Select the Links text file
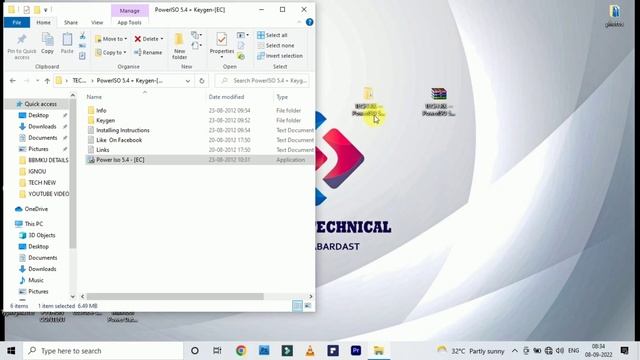The image size is (640, 360). pyautogui.click(x=102, y=150)
